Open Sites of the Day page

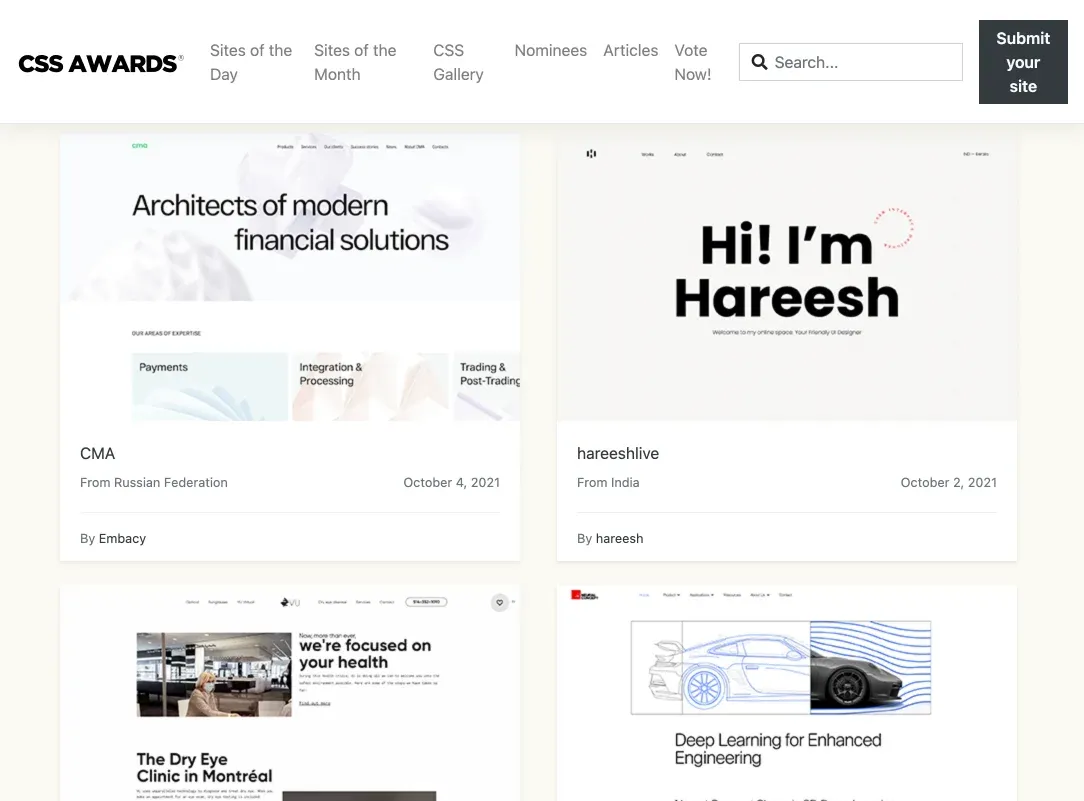251,62
